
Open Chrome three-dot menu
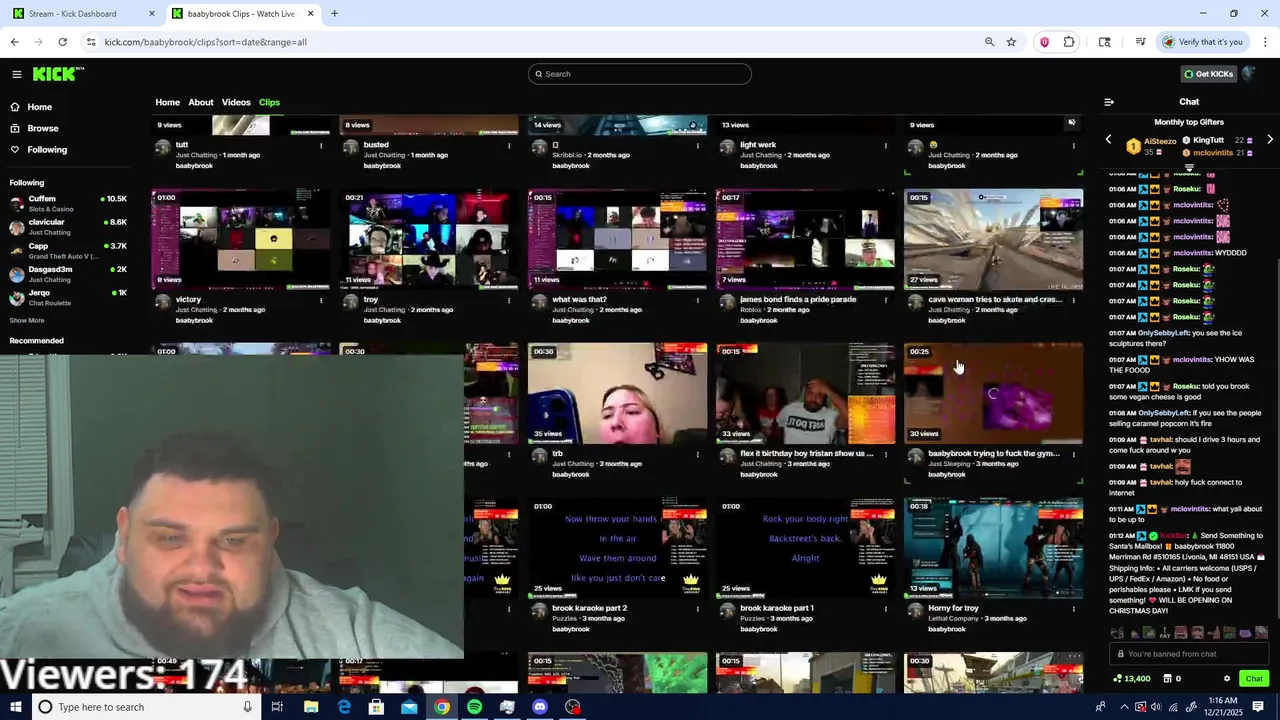[x=1265, y=42]
